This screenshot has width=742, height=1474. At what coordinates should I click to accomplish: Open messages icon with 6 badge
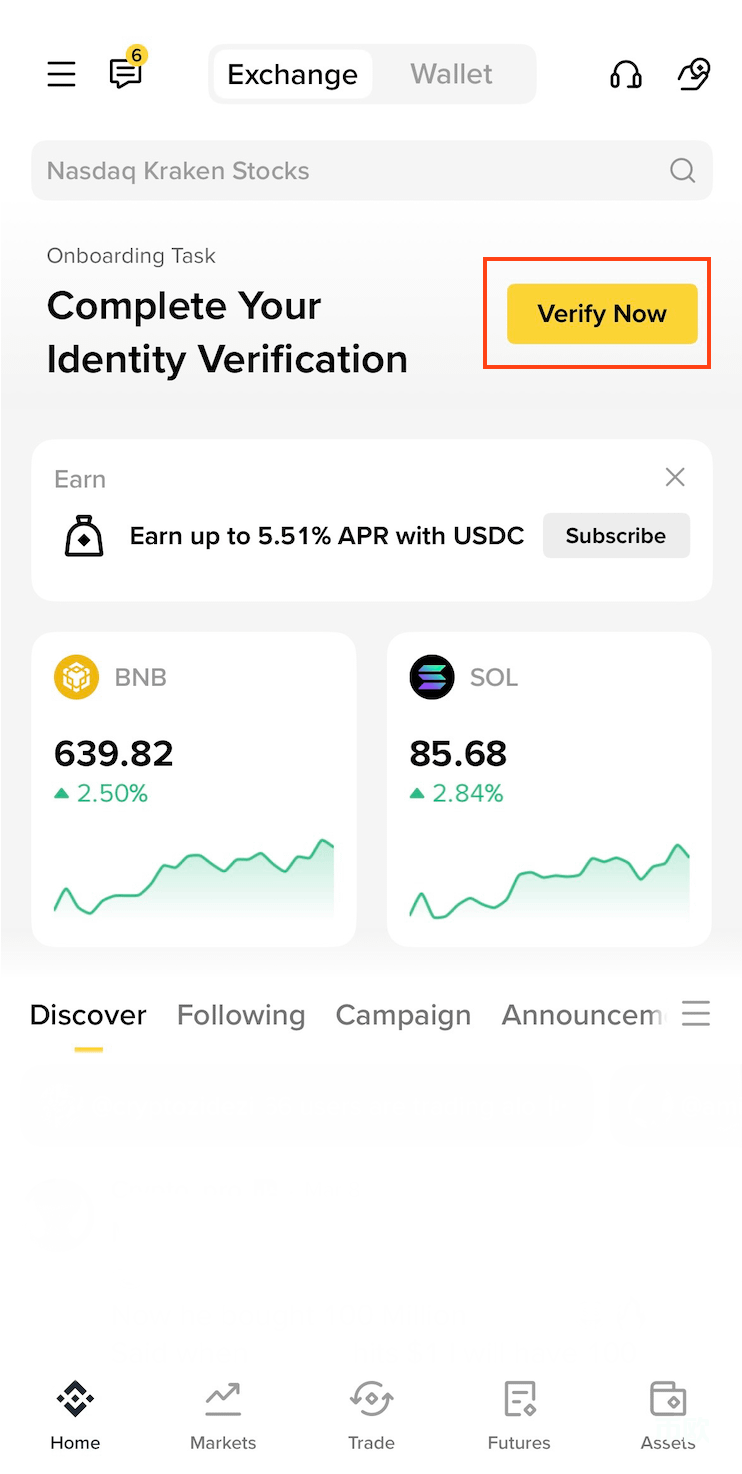click(x=127, y=71)
